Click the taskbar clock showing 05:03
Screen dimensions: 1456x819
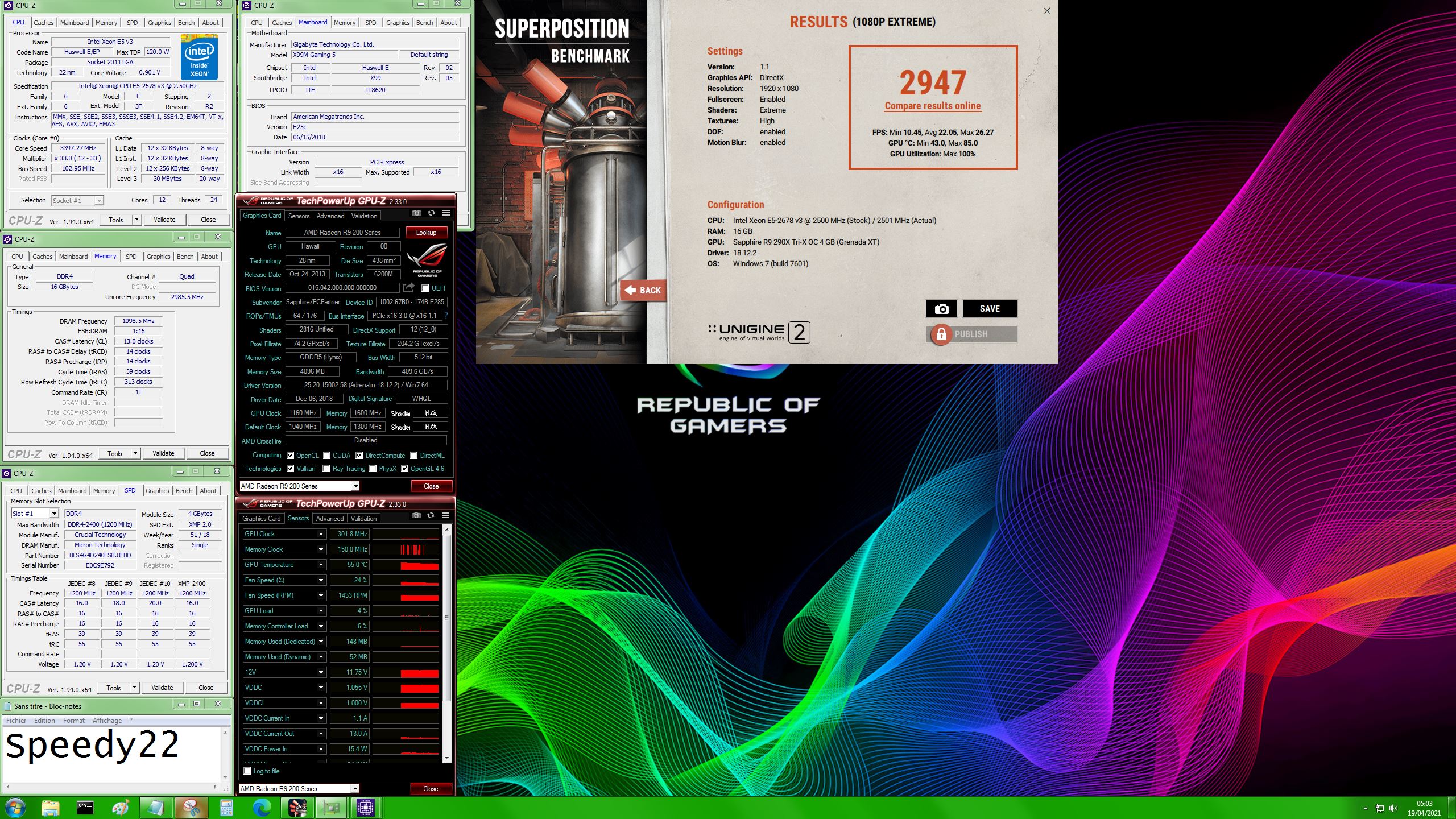[1424, 808]
